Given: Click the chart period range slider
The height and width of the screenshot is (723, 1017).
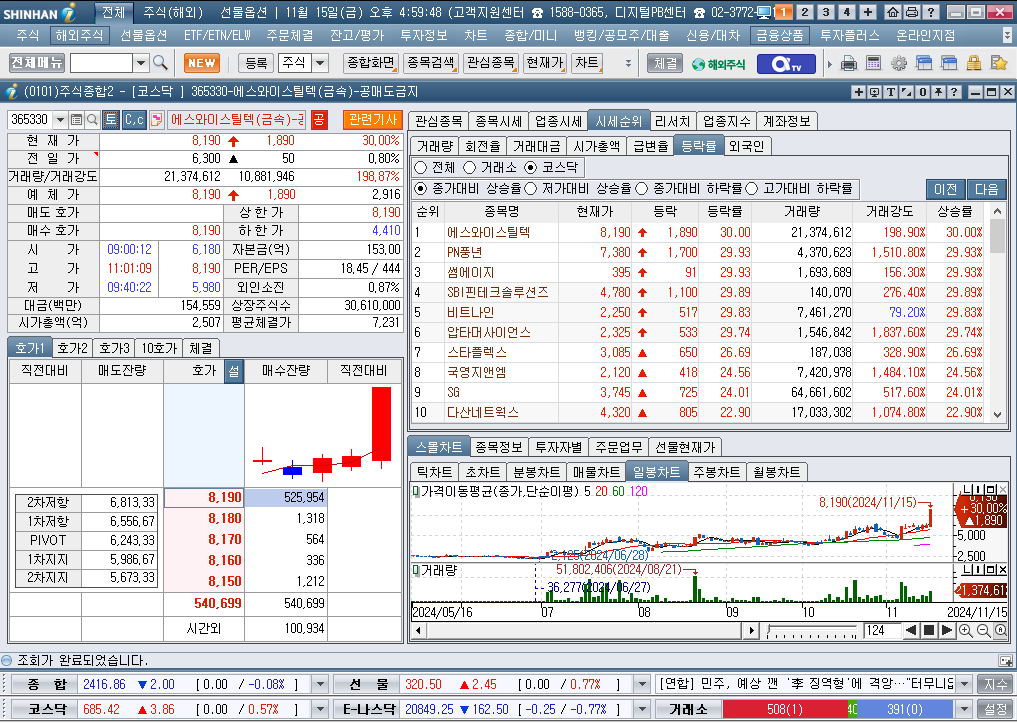Looking at the screenshot, I should coord(813,630).
